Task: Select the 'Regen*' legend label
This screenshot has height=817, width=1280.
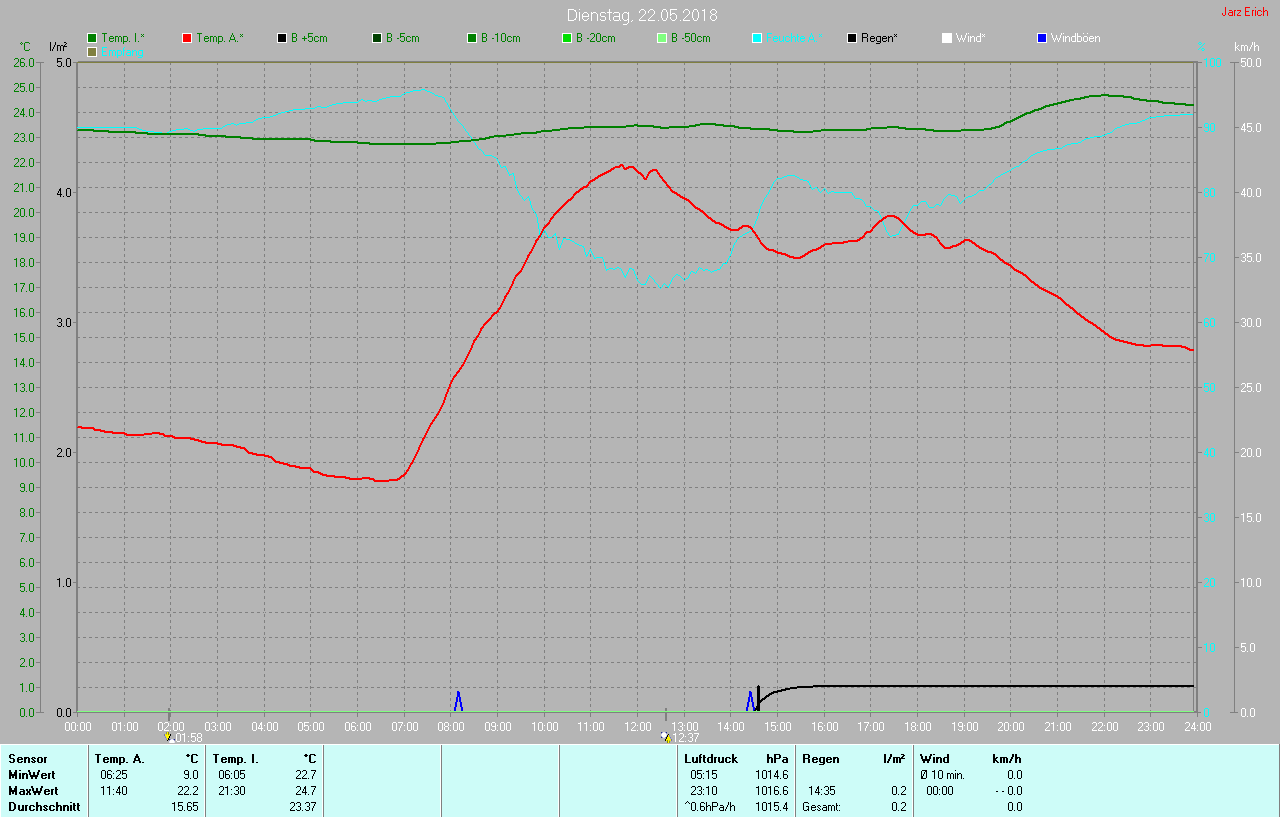Action: click(879, 38)
